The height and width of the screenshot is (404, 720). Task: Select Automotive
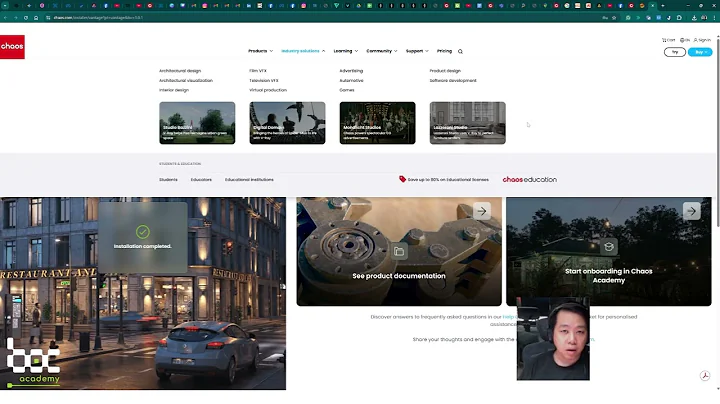[x=351, y=80]
